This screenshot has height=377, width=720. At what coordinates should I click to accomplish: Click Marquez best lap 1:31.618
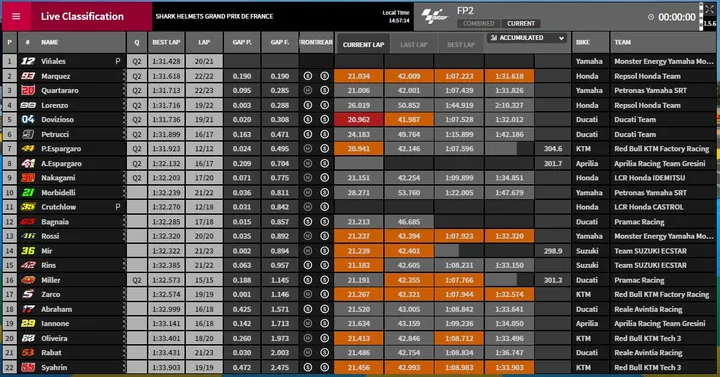pyautogui.click(x=166, y=76)
